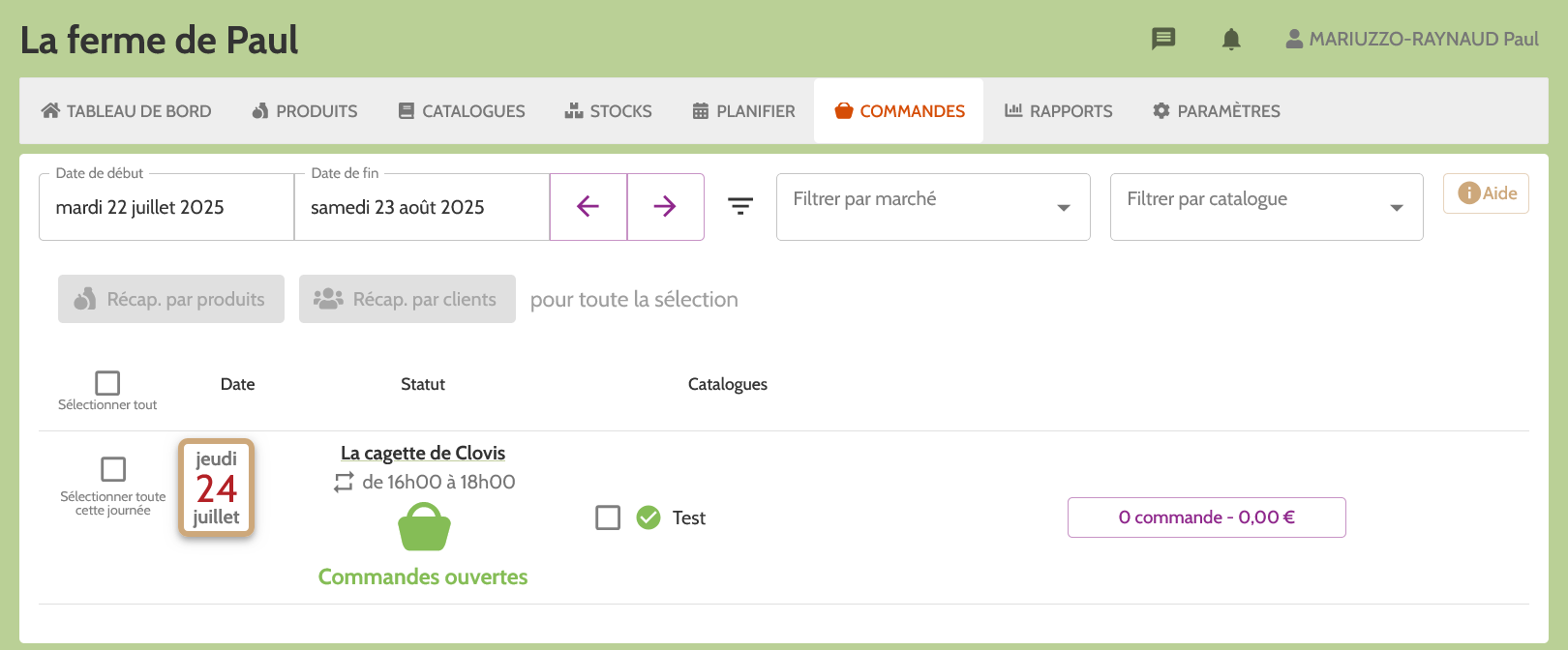
Task: Click the notification bell icon
Action: click(x=1231, y=39)
